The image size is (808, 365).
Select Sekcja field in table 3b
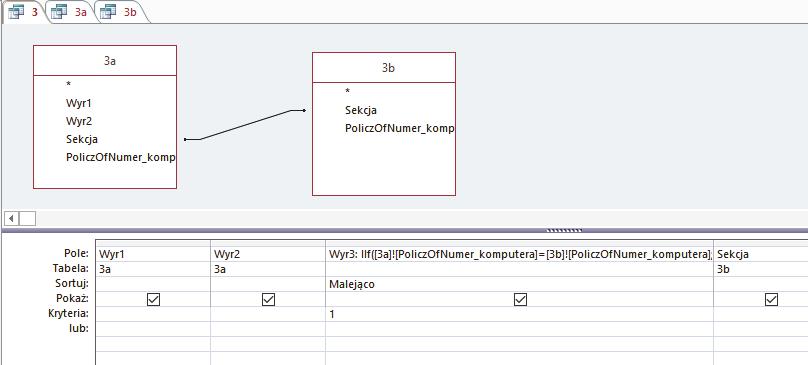pos(361,110)
